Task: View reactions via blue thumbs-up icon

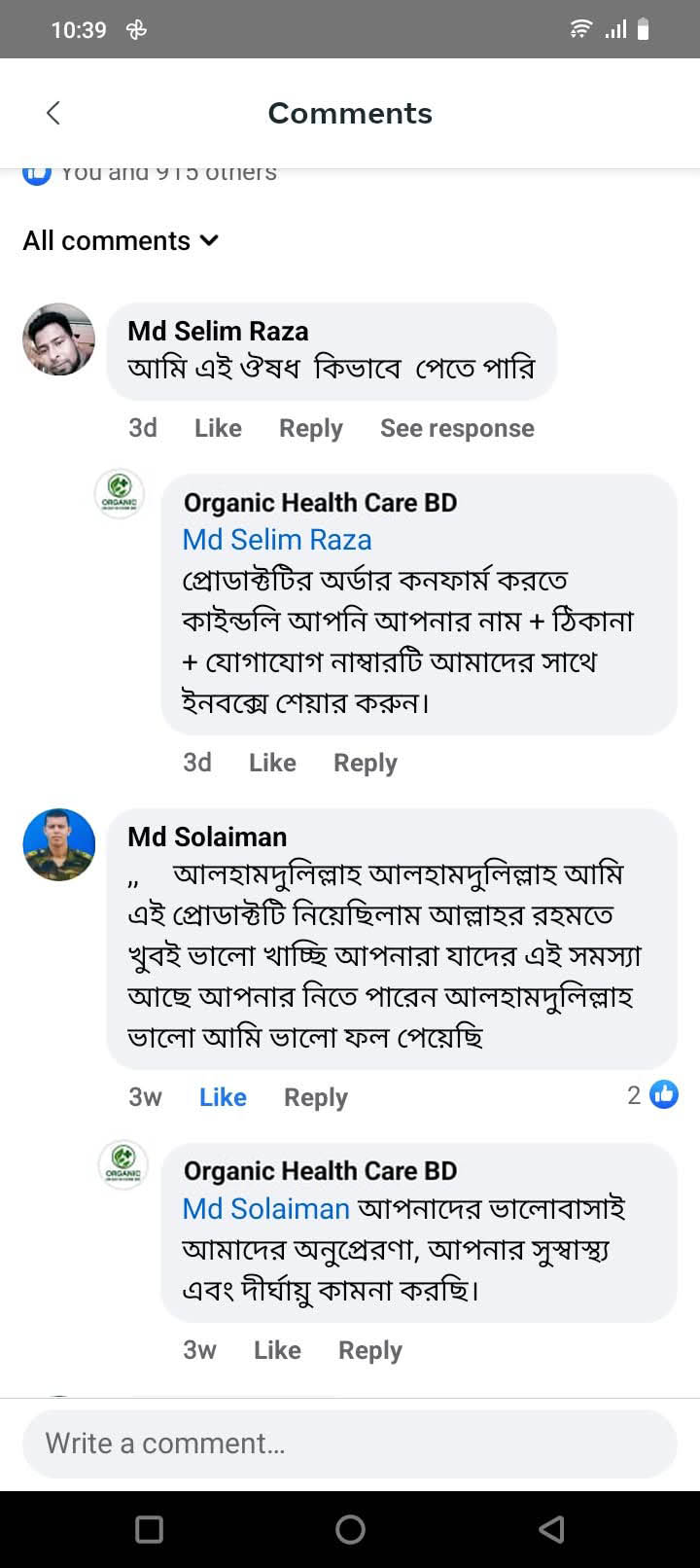Action: [664, 1095]
